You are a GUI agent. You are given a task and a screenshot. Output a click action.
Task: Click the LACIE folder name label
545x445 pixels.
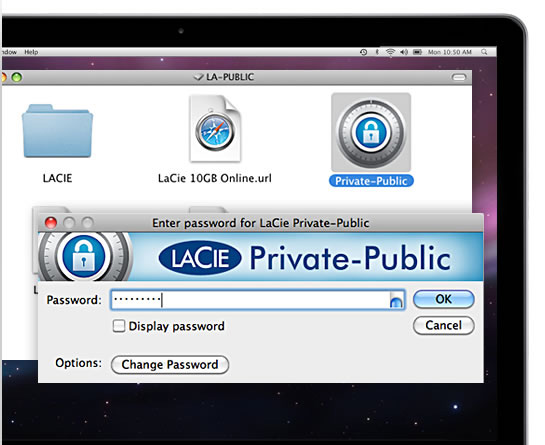click(57, 178)
